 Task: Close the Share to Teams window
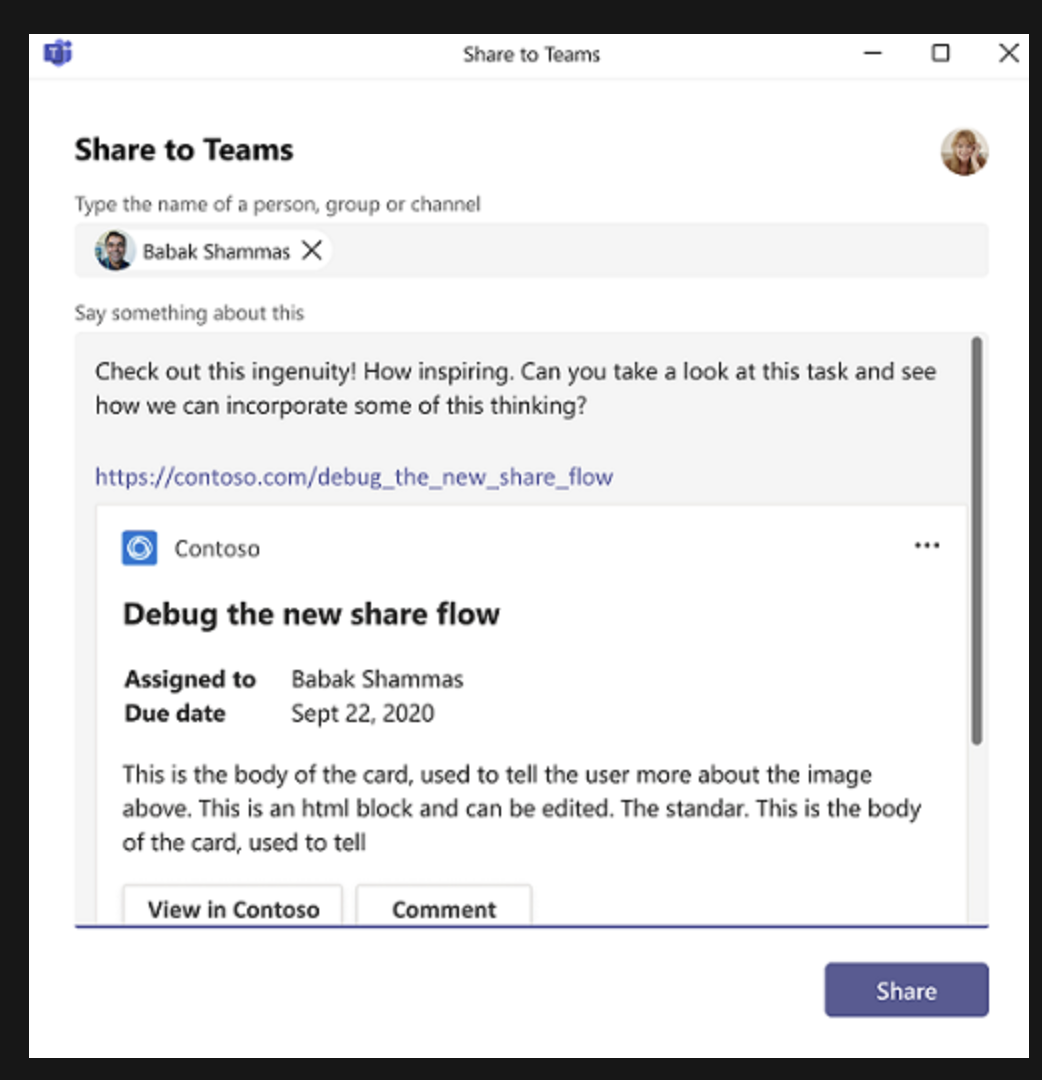click(1009, 53)
